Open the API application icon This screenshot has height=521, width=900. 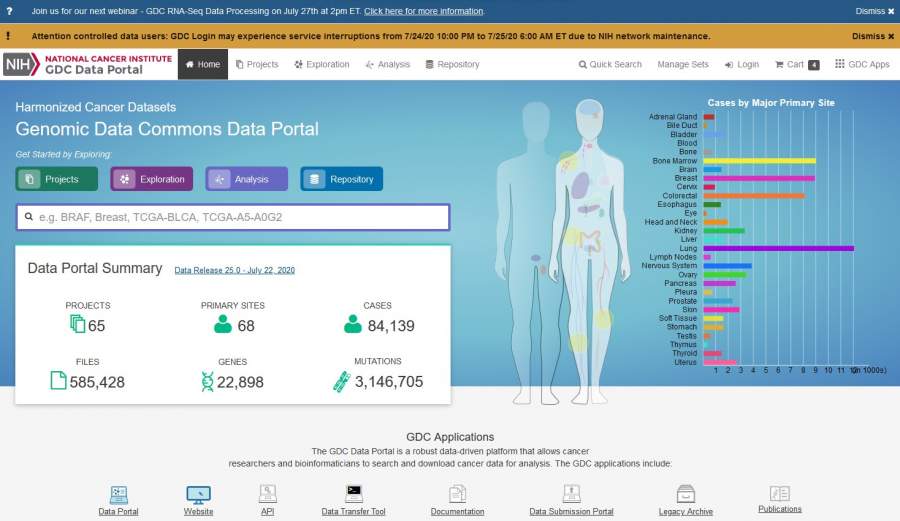point(267,493)
